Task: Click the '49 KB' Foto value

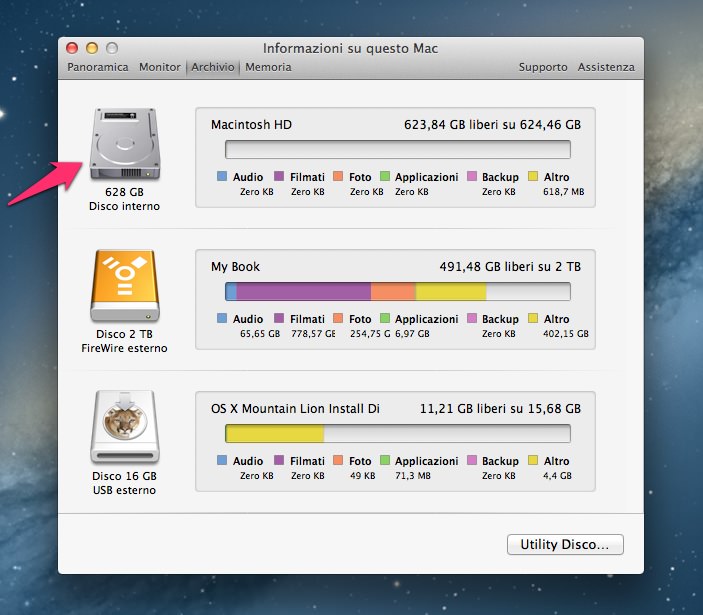Action: [362, 476]
